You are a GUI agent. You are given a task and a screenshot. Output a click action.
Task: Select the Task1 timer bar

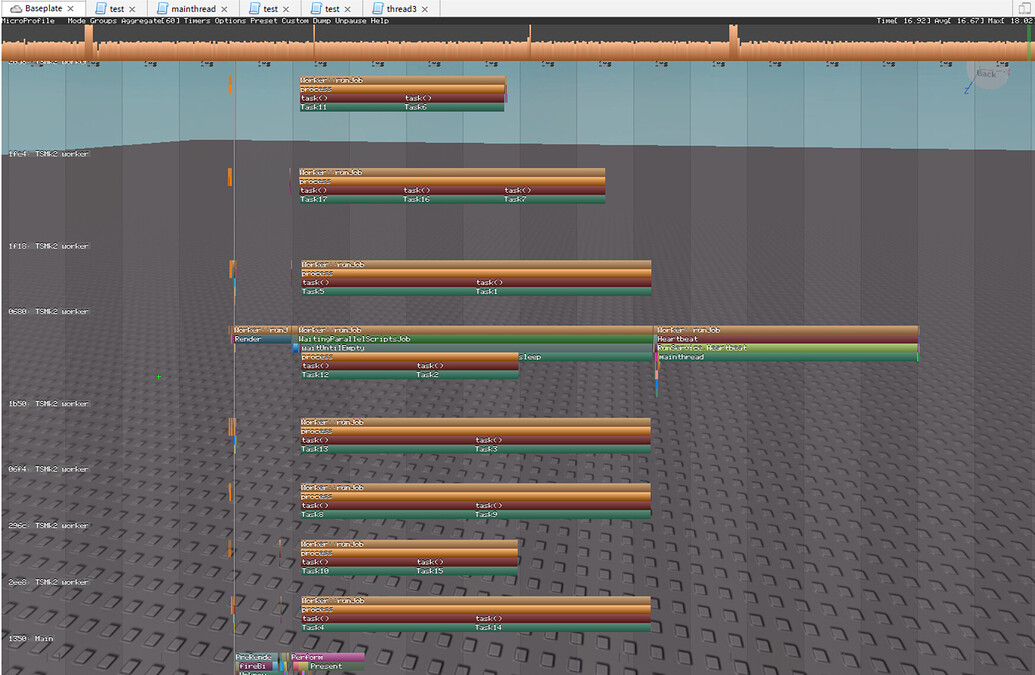coord(563,291)
